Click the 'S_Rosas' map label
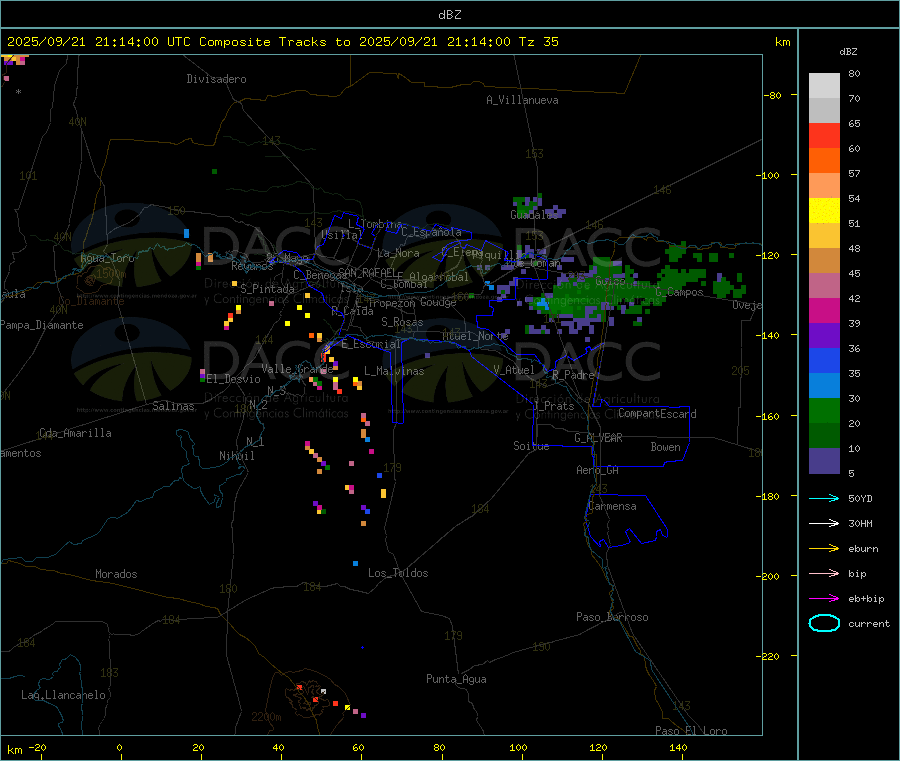This screenshot has height=761, width=900. pyautogui.click(x=402, y=322)
